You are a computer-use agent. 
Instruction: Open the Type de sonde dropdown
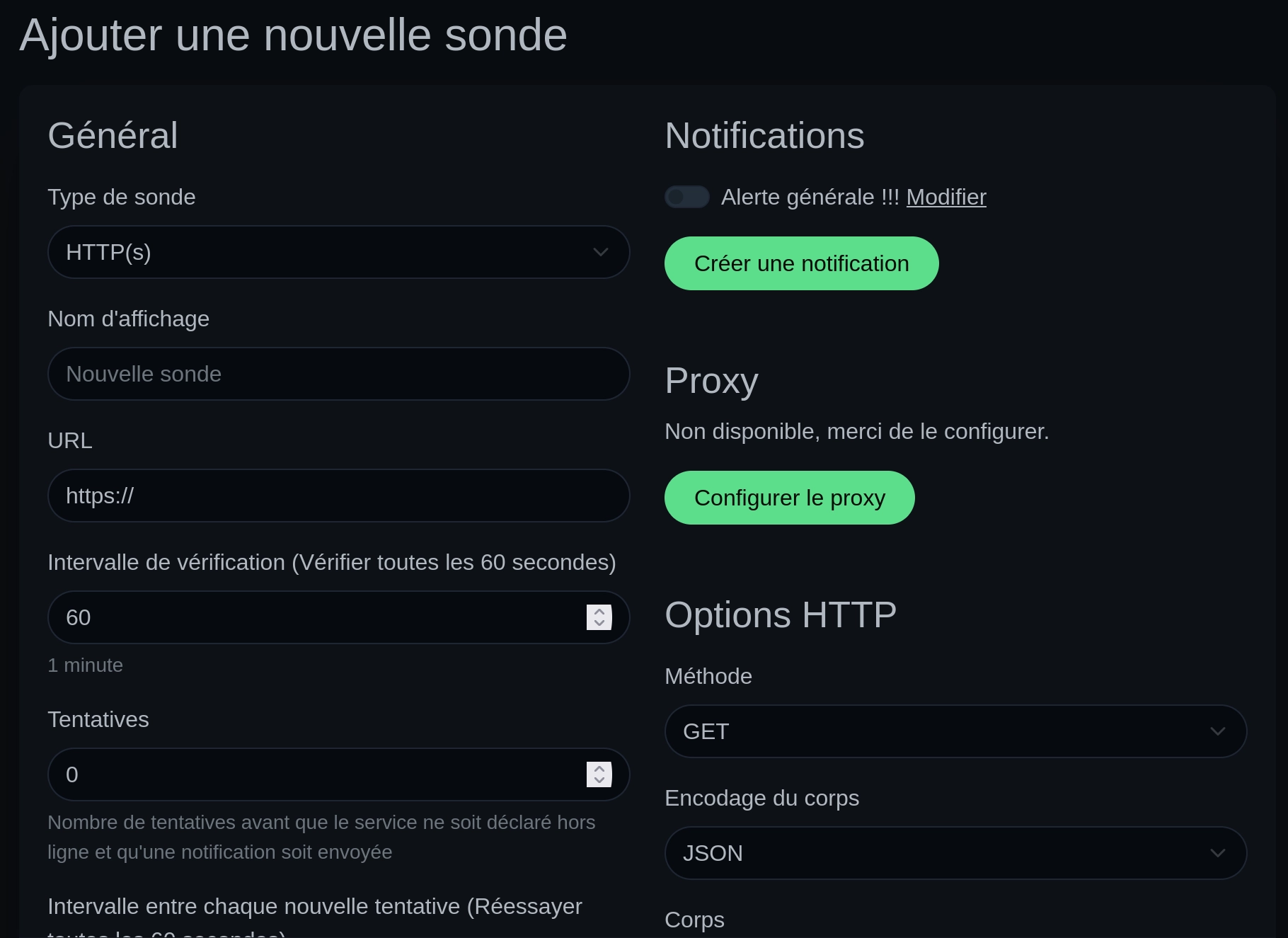coord(338,252)
